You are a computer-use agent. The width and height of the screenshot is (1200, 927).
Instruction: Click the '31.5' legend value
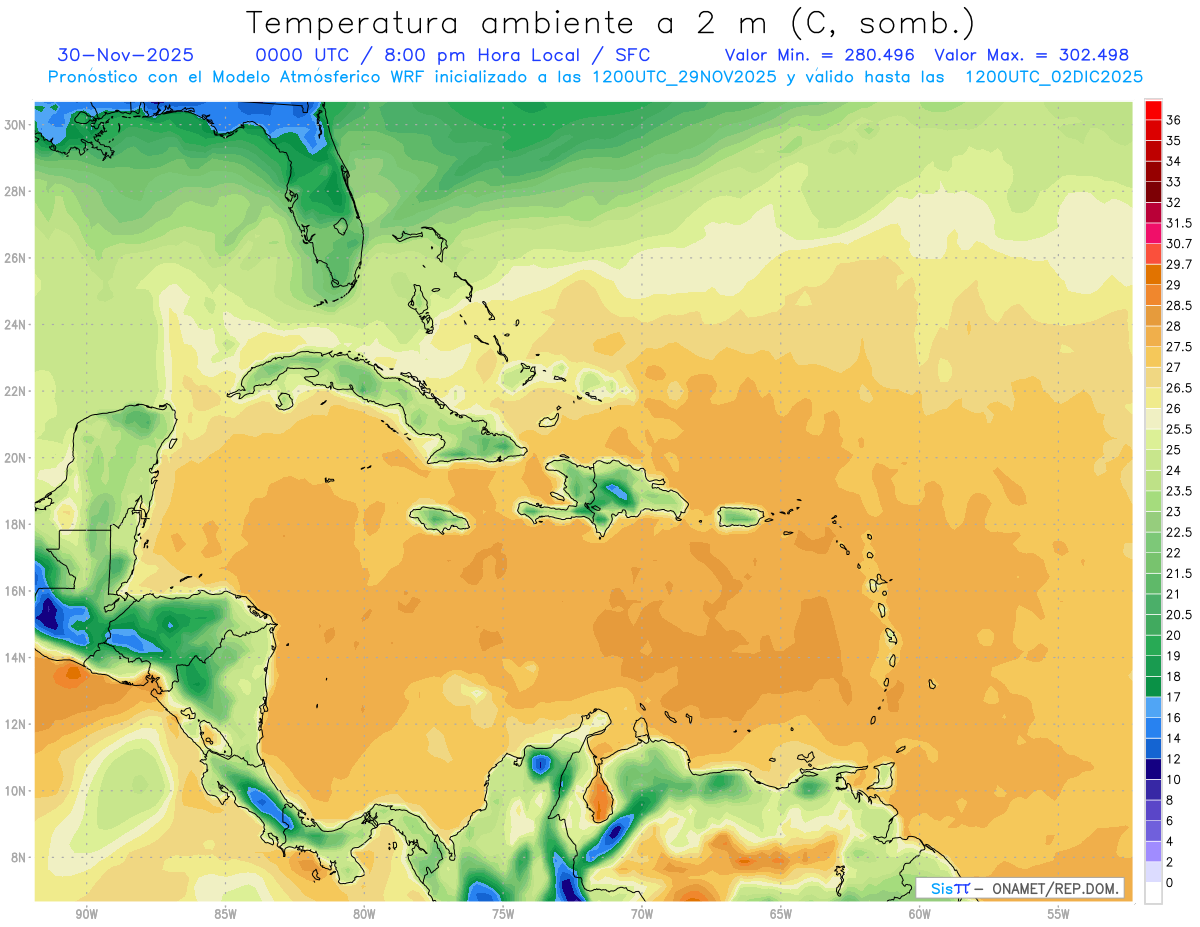click(x=1179, y=223)
